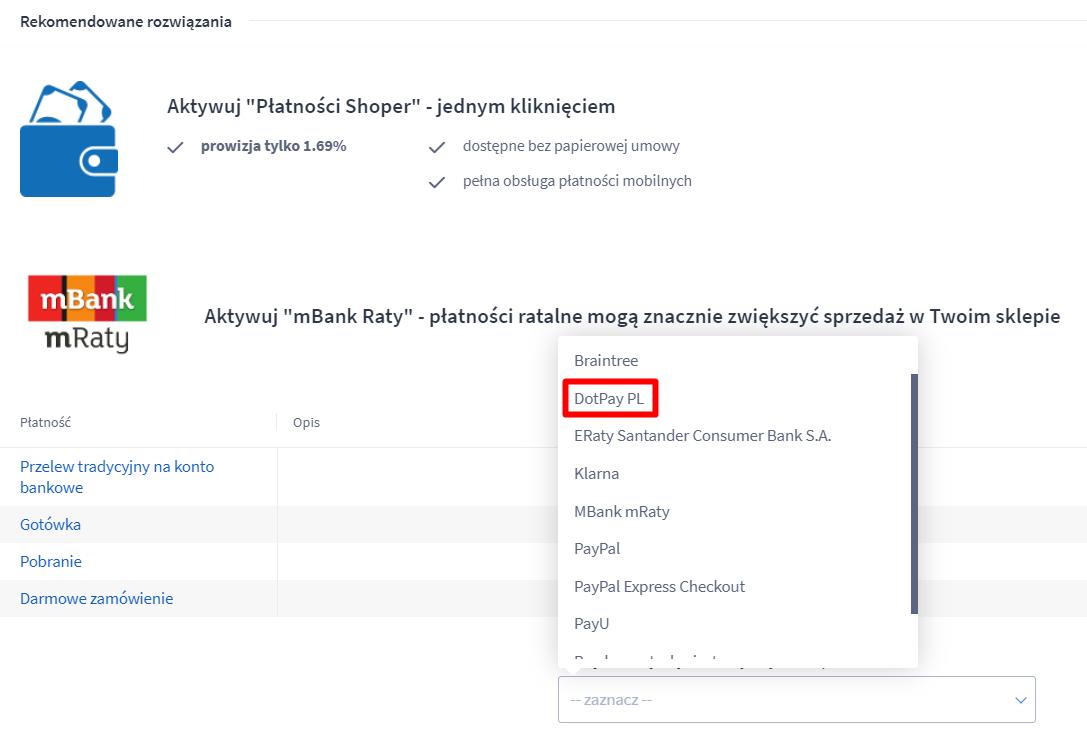
Task: Open the Pobranie payment link
Action: tap(51, 561)
